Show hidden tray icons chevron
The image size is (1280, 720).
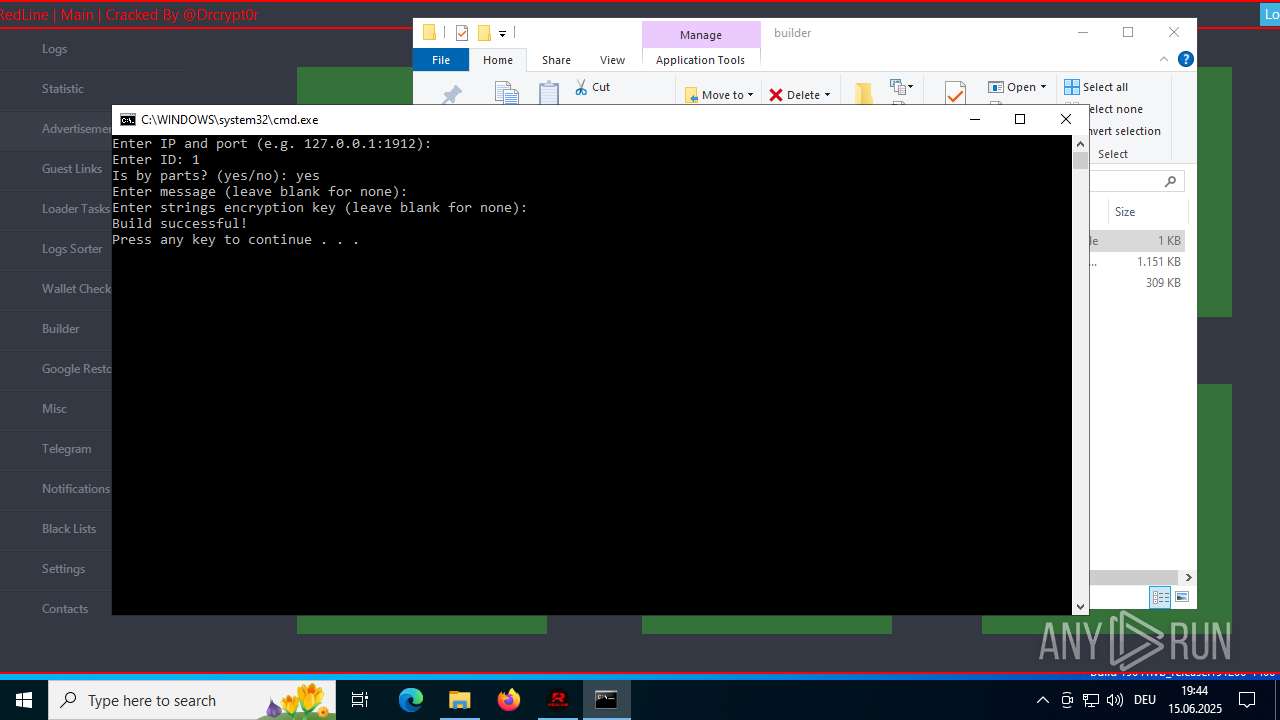1042,700
